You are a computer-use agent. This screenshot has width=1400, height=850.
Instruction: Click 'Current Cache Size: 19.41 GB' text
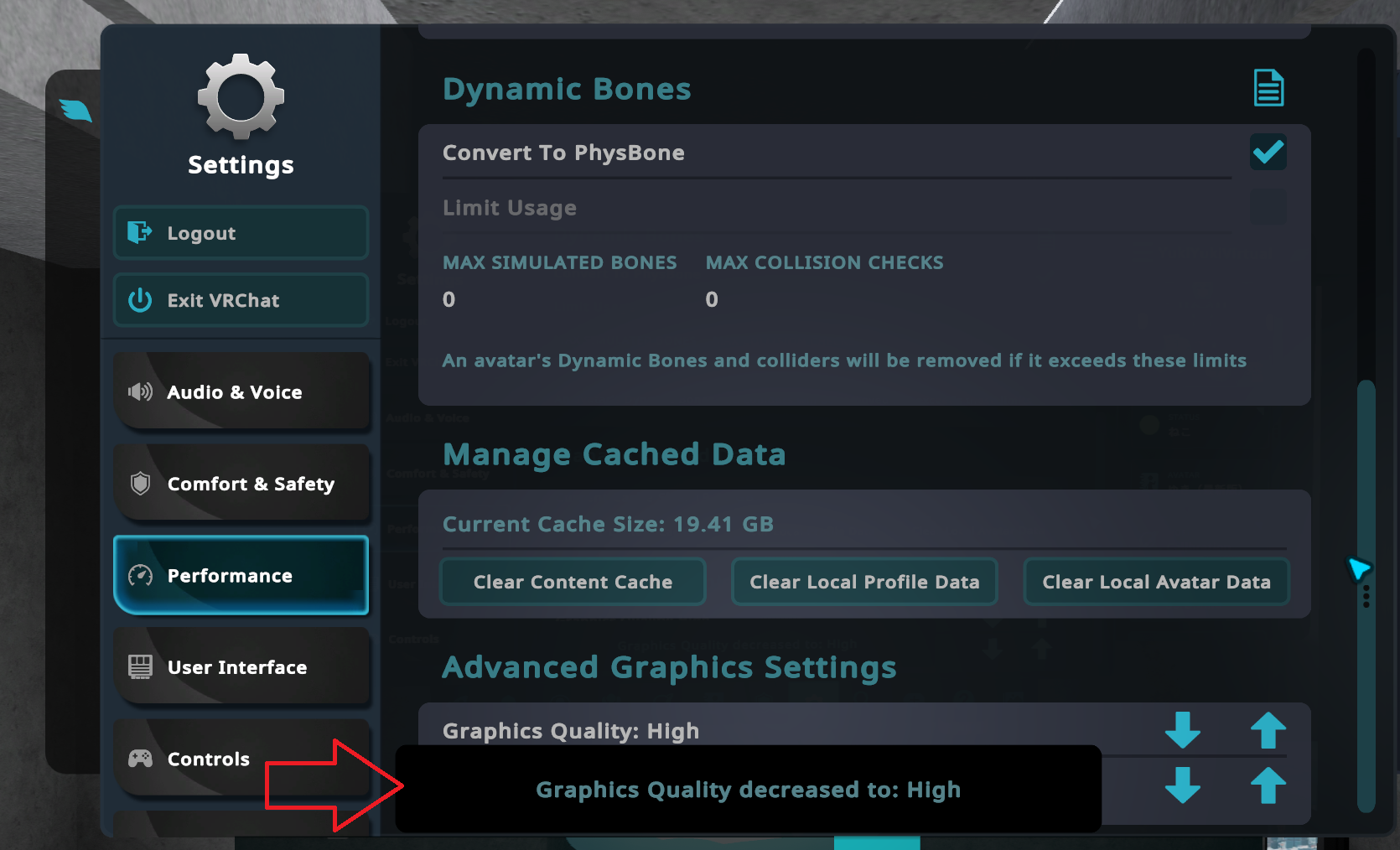tap(608, 524)
